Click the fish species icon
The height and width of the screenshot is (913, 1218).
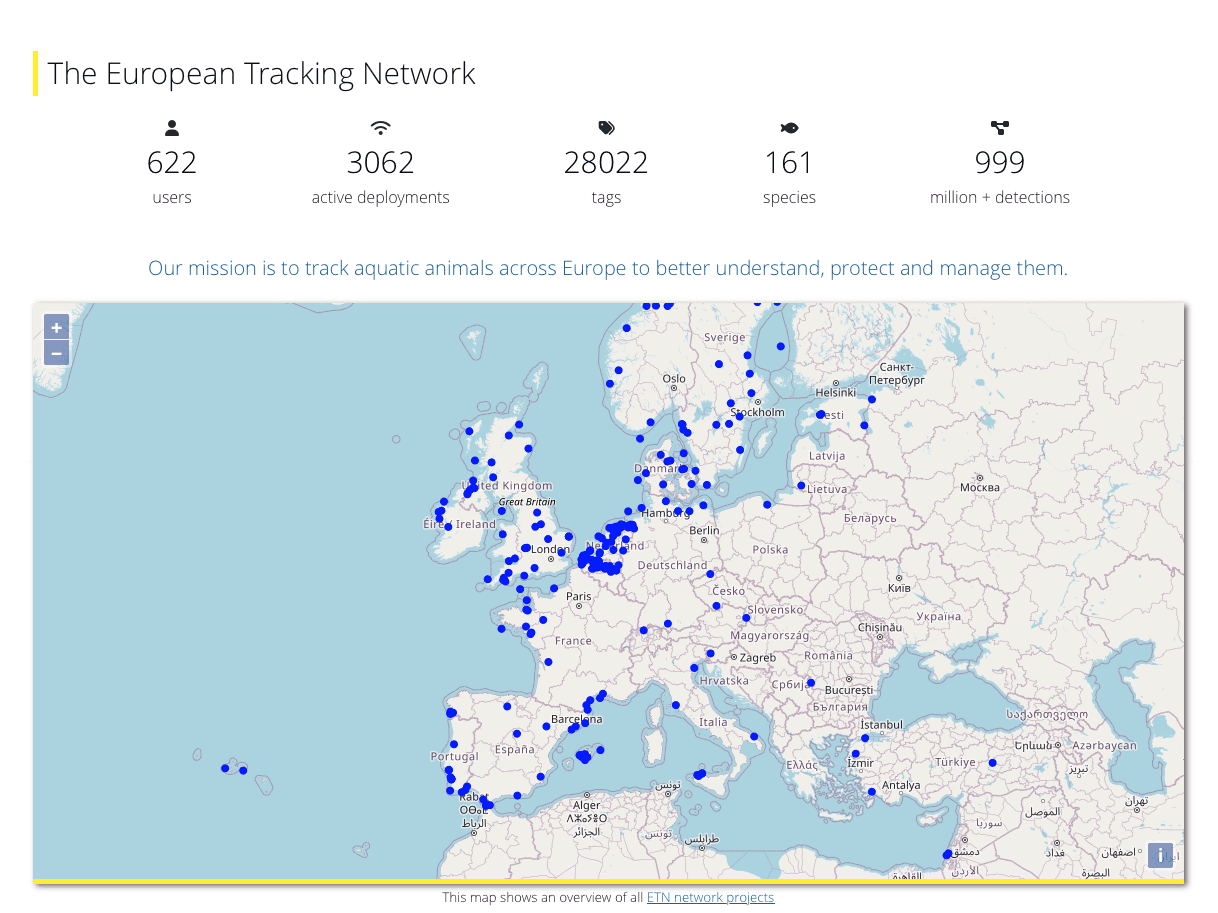(x=789, y=128)
